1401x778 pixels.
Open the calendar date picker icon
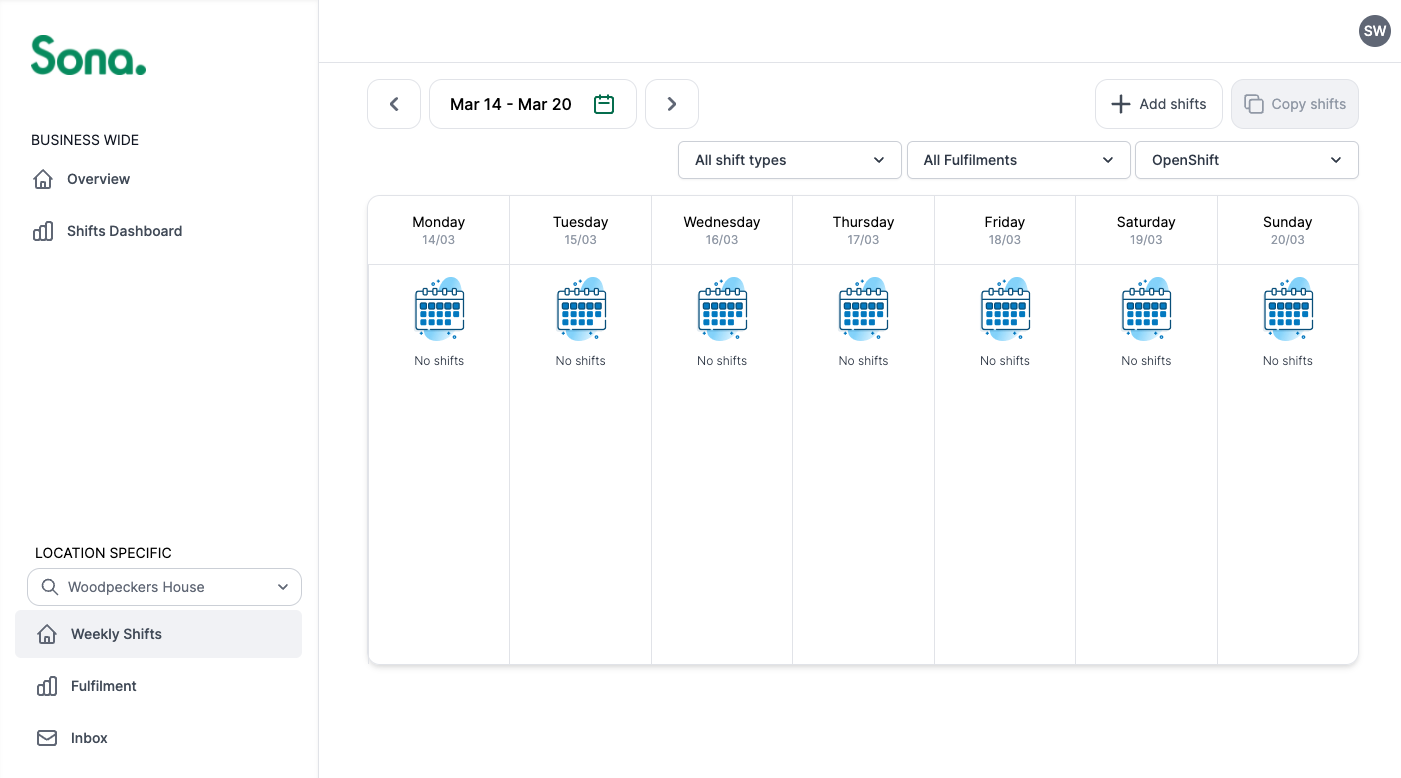tap(604, 104)
